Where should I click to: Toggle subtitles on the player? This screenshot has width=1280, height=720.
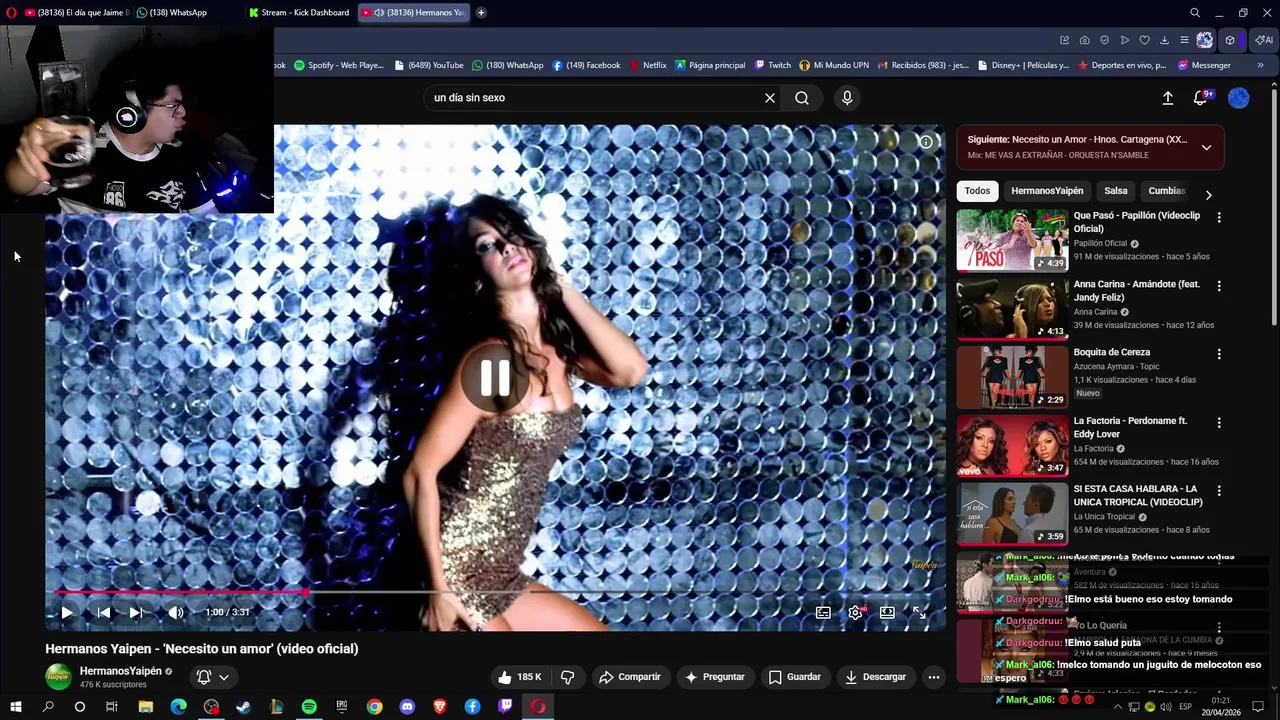823,612
